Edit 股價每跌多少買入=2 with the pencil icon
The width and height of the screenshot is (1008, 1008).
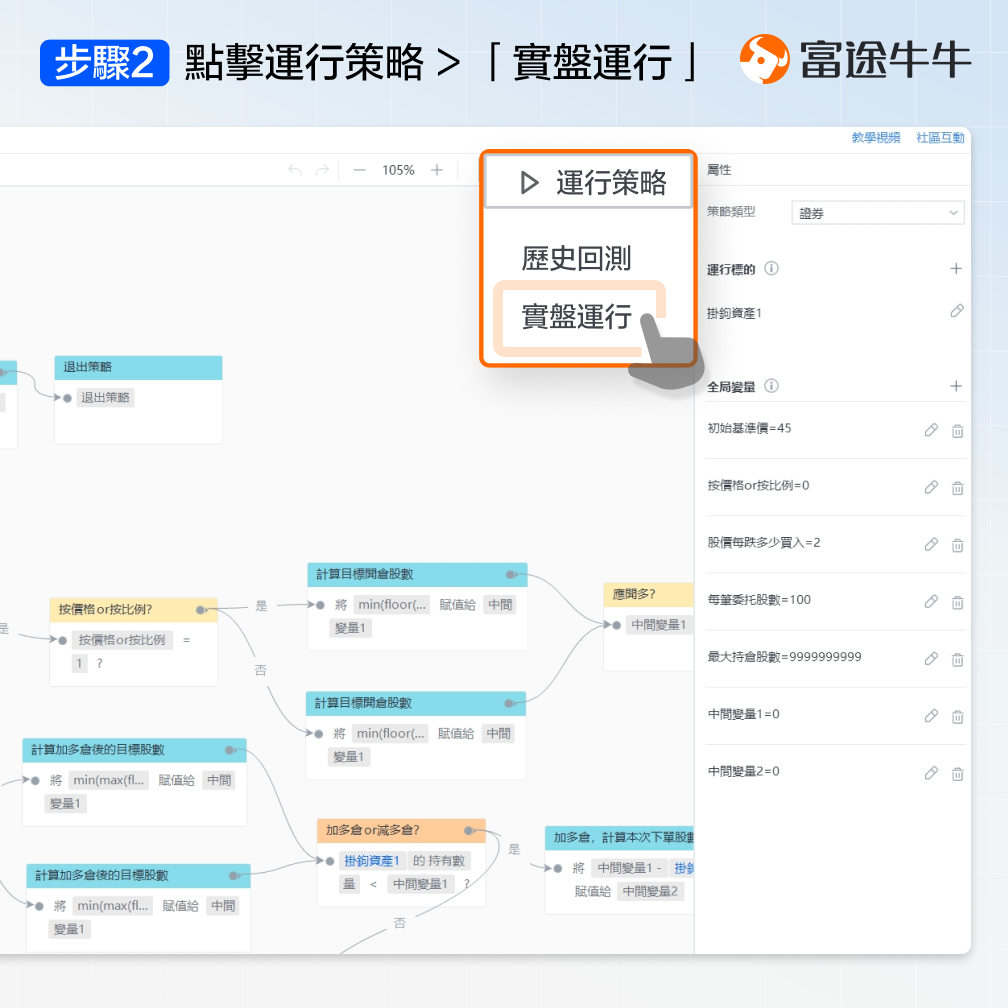pos(931,544)
